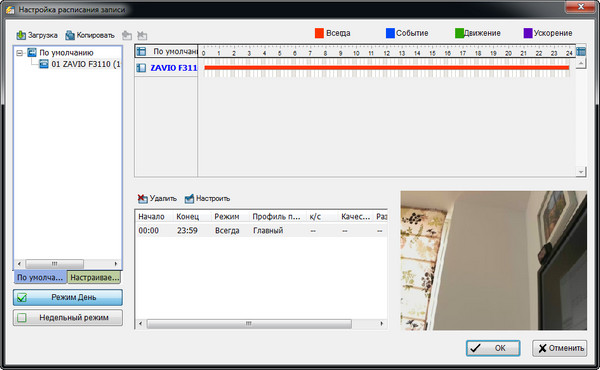Click the Настроить configure icon
600x370 pixels.
pyautogui.click(x=189, y=198)
